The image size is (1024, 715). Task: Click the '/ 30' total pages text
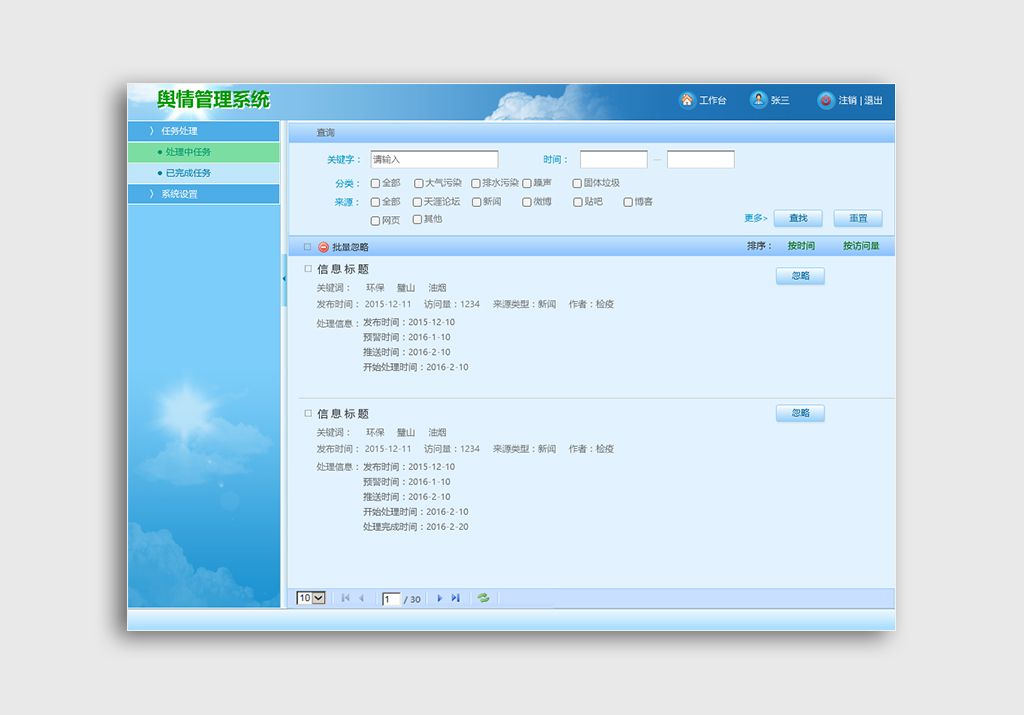tap(412, 599)
